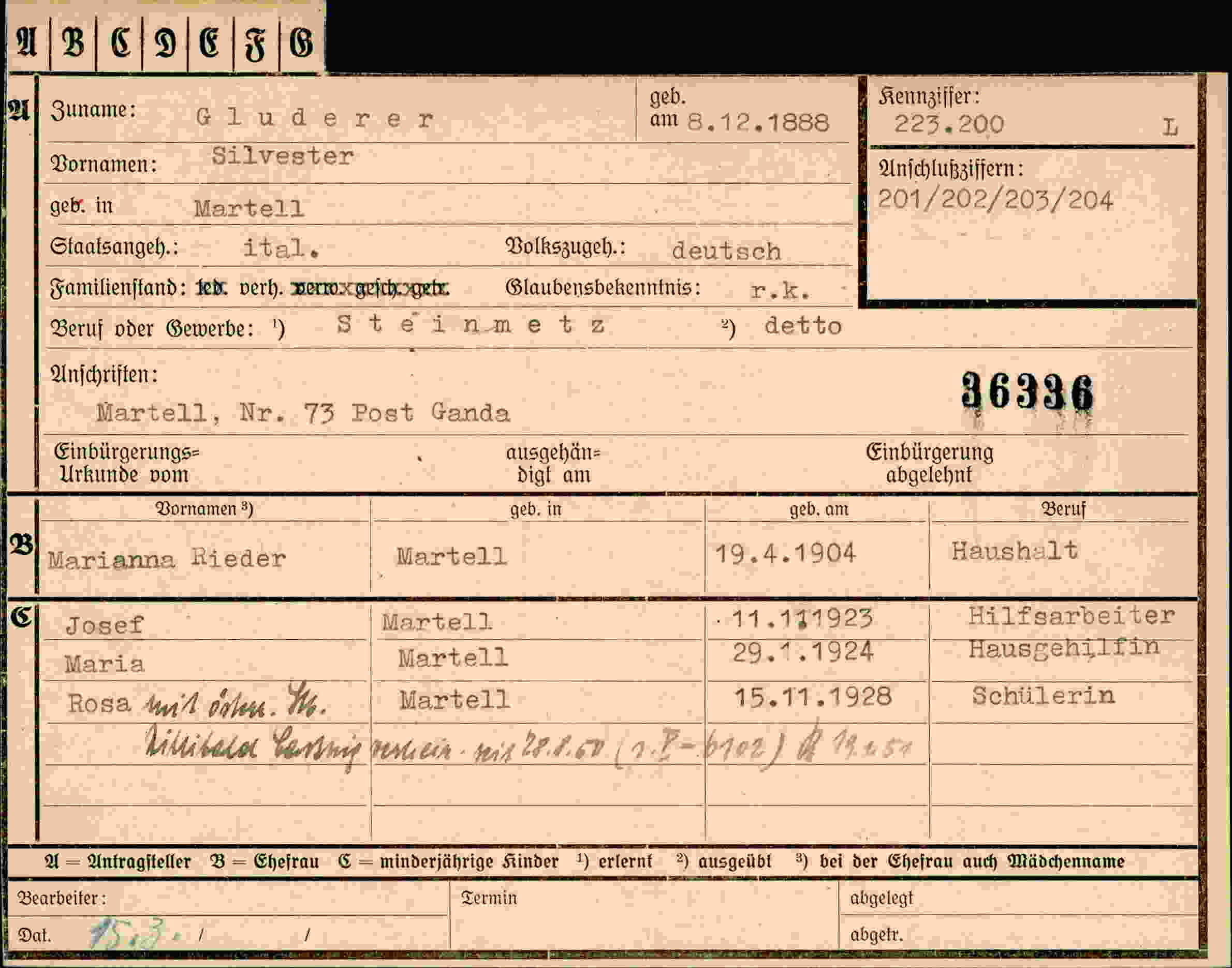The width and height of the screenshot is (1232, 968).
Task: Click citizenship value 'ital.'
Action: pos(281,248)
